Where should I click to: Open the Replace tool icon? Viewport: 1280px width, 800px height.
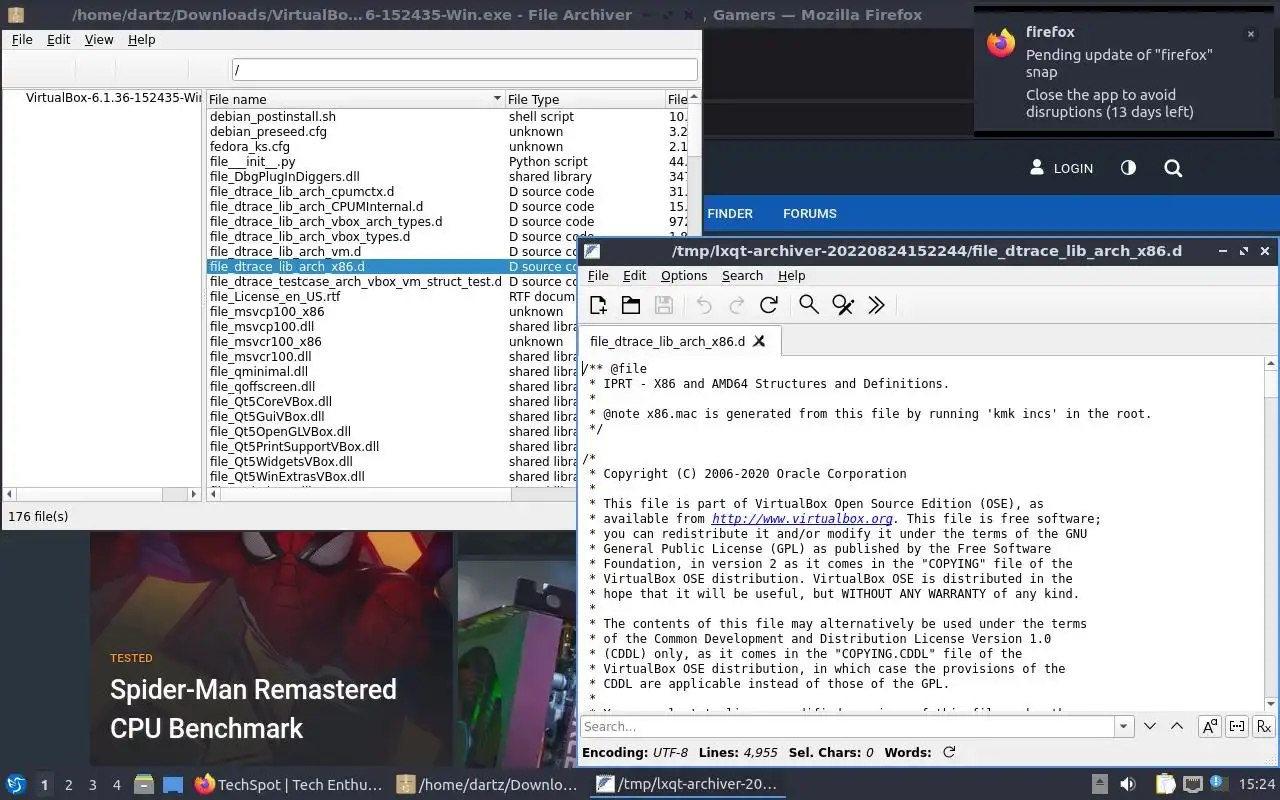click(x=843, y=306)
